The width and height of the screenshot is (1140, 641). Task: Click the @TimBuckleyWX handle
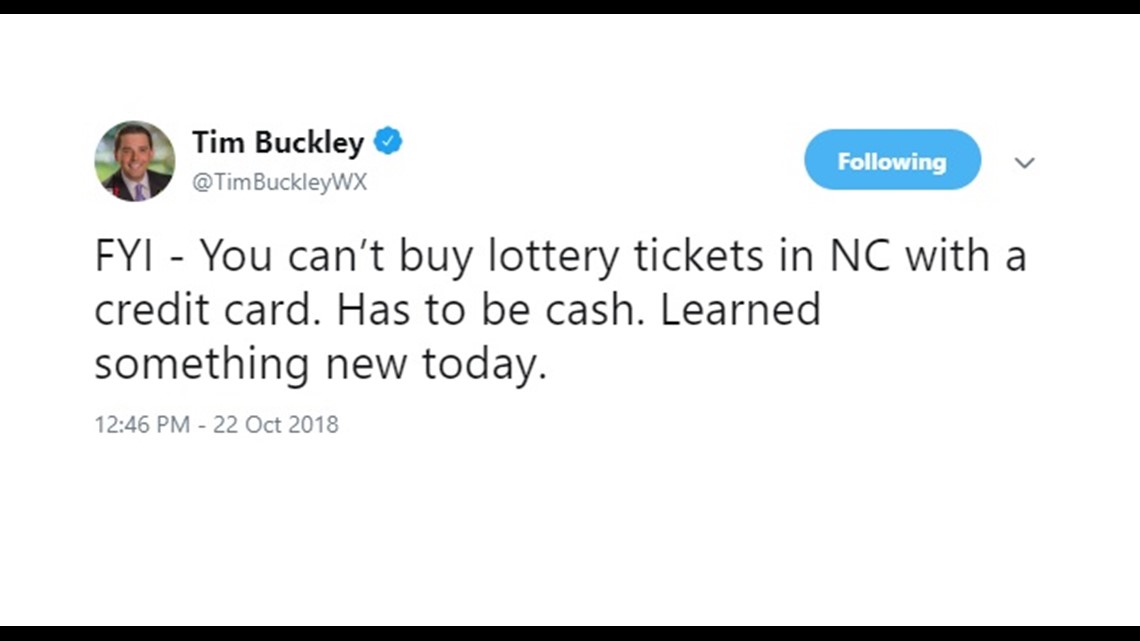pyautogui.click(x=277, y=182)
